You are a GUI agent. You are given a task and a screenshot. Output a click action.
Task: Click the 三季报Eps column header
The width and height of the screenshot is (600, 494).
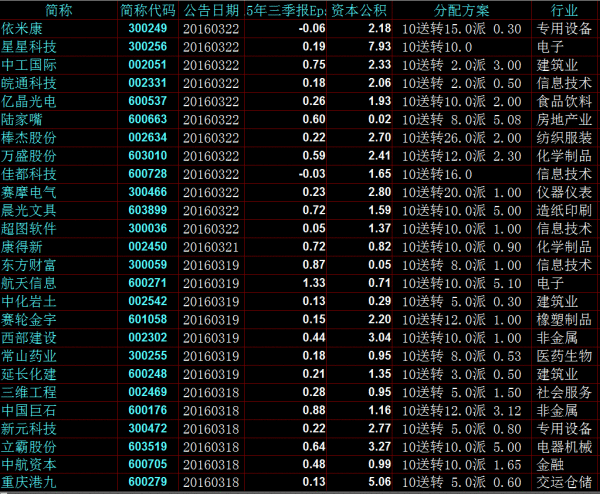pyautogui.click(x=286, y=10)
